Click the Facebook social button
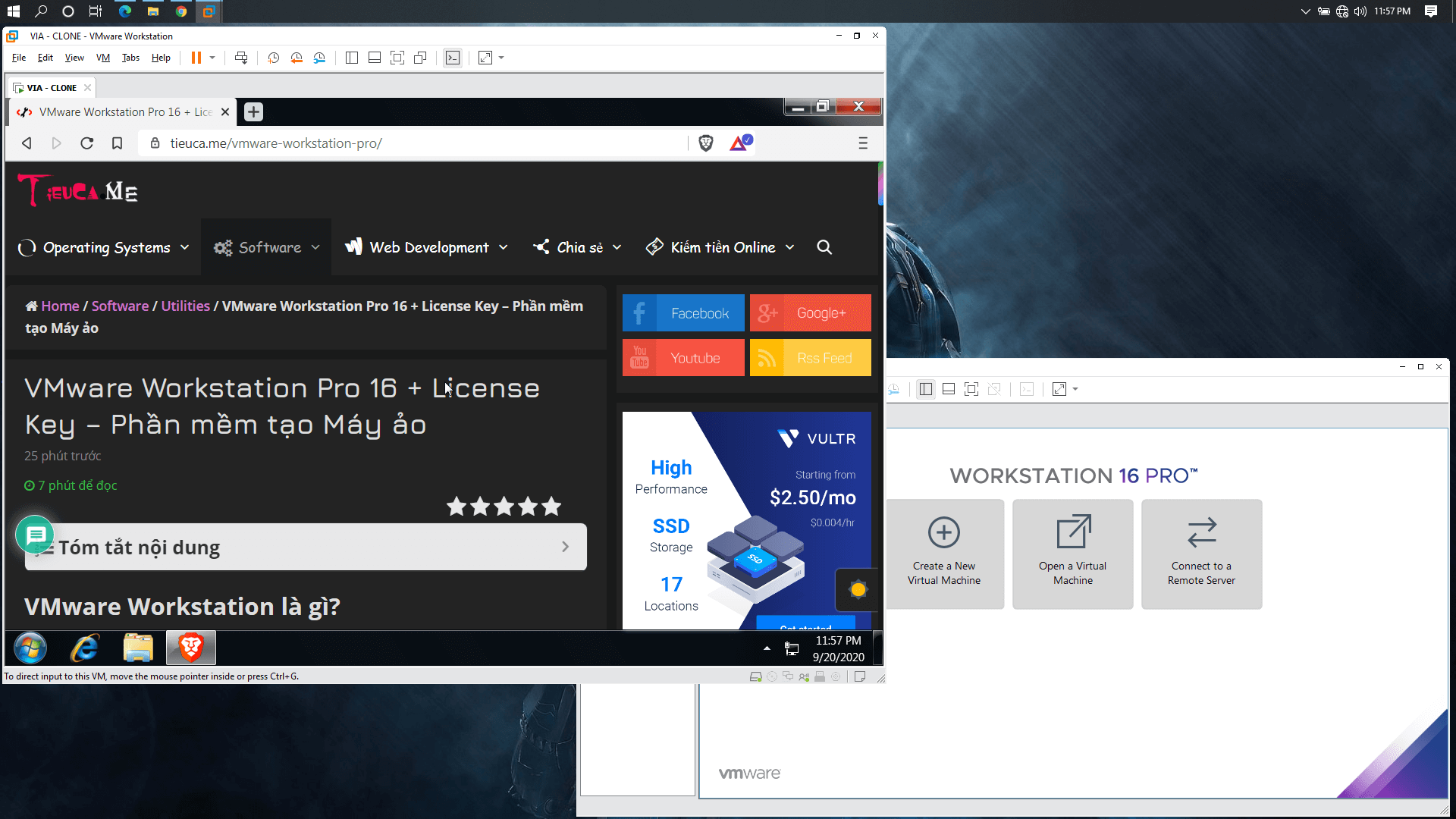 pos(683,313)
